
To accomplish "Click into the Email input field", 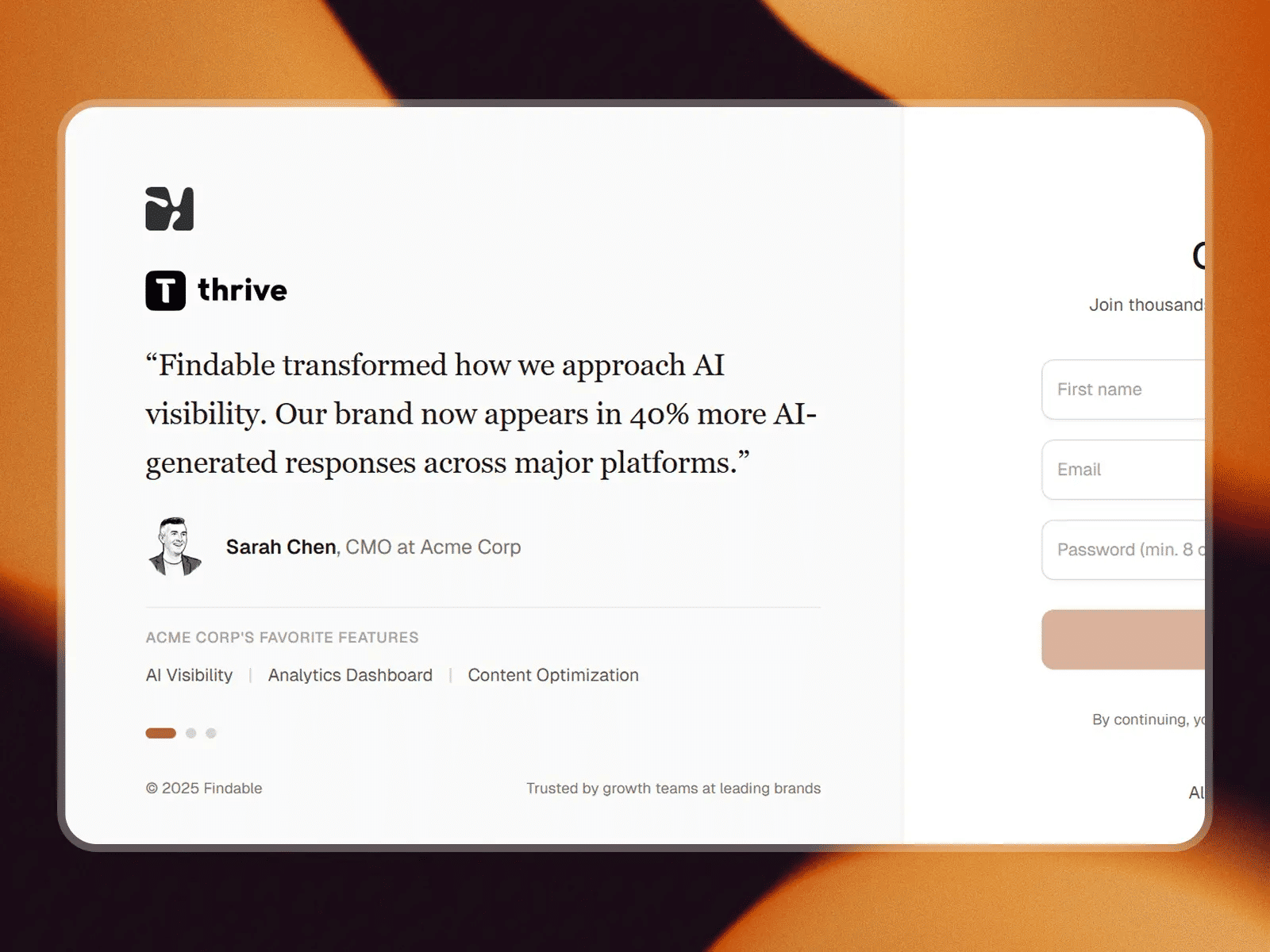I will click(x=1123, y=470).
